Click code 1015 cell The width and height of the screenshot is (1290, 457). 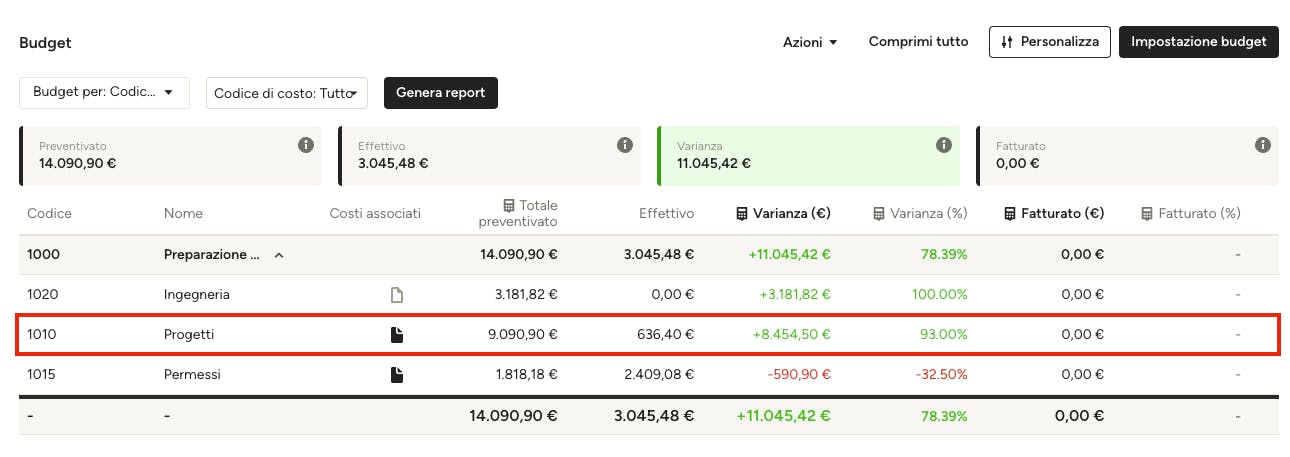point(42,375)
